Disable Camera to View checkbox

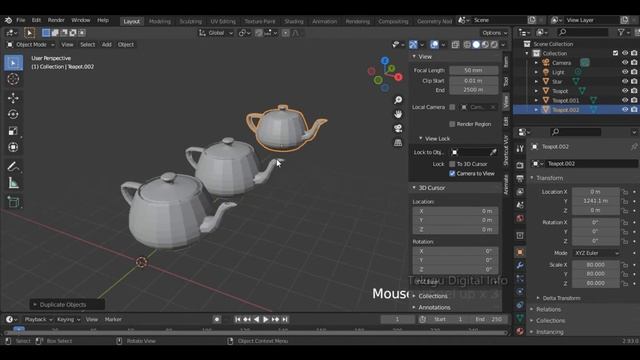(x=452, y=173)
